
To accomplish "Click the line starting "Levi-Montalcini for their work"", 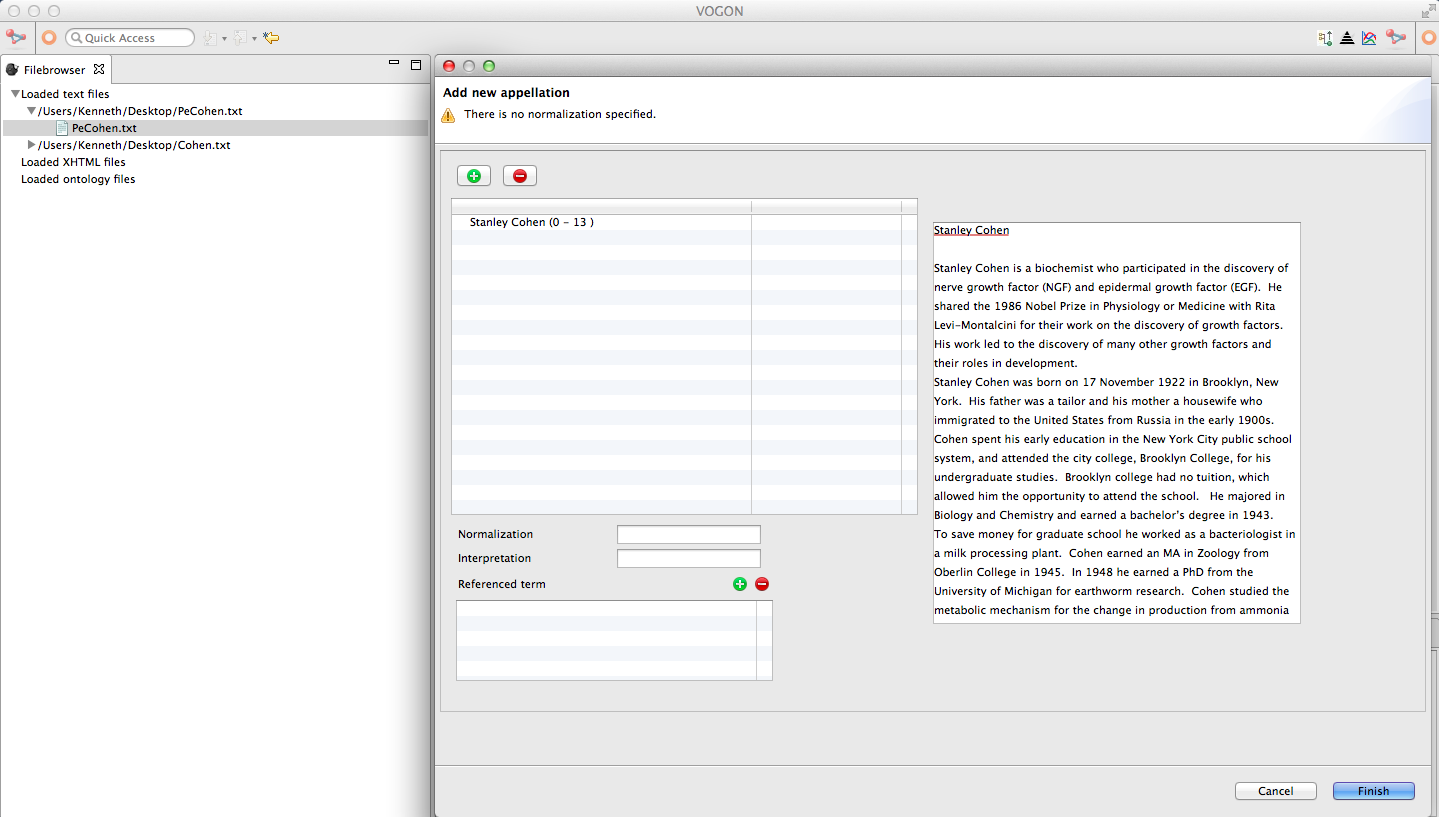I will 1108,325.
